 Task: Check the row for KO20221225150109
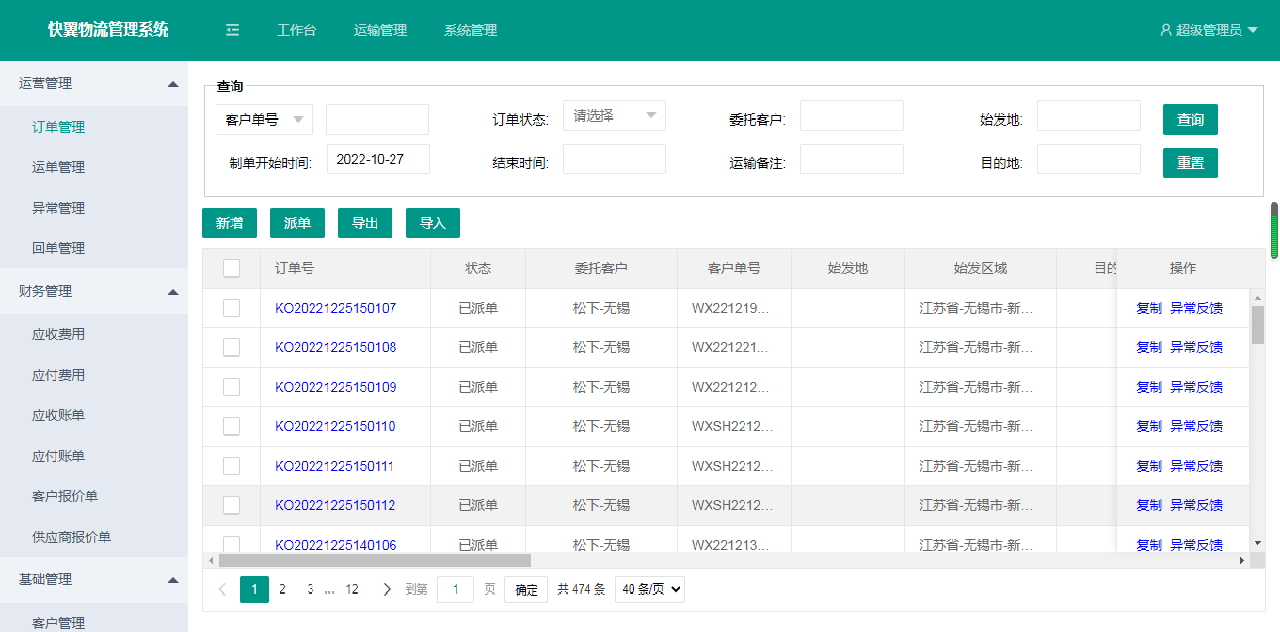[231, 387]
